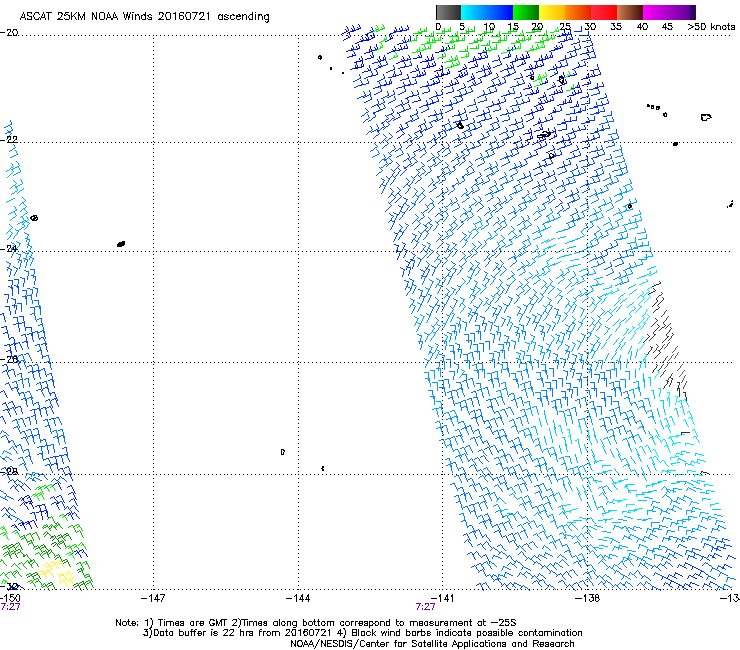
Task: Choose the red 30-35 knots legend segment
Action: pos(604,12)
